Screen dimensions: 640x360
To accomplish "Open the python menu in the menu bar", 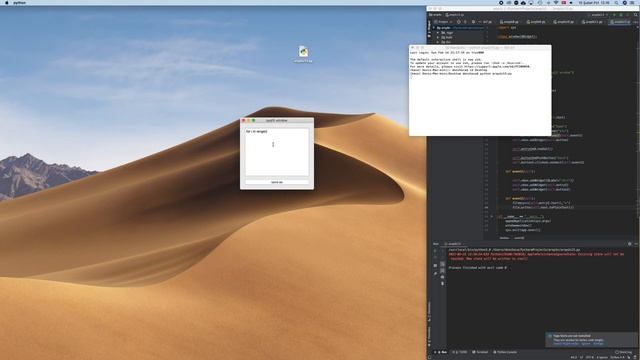I will point(19,2).
